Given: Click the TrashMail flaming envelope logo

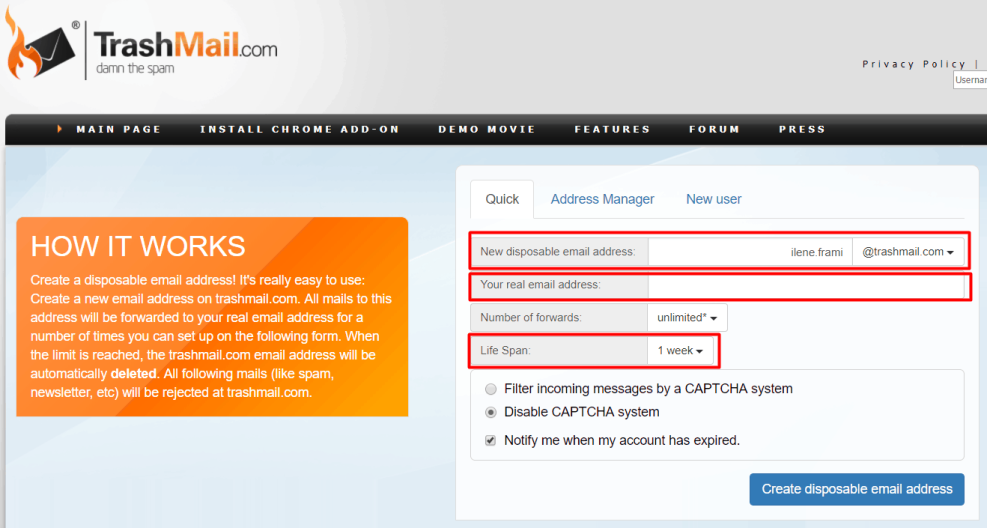Looking at the screenshot, I should click(x=40, y=45).
